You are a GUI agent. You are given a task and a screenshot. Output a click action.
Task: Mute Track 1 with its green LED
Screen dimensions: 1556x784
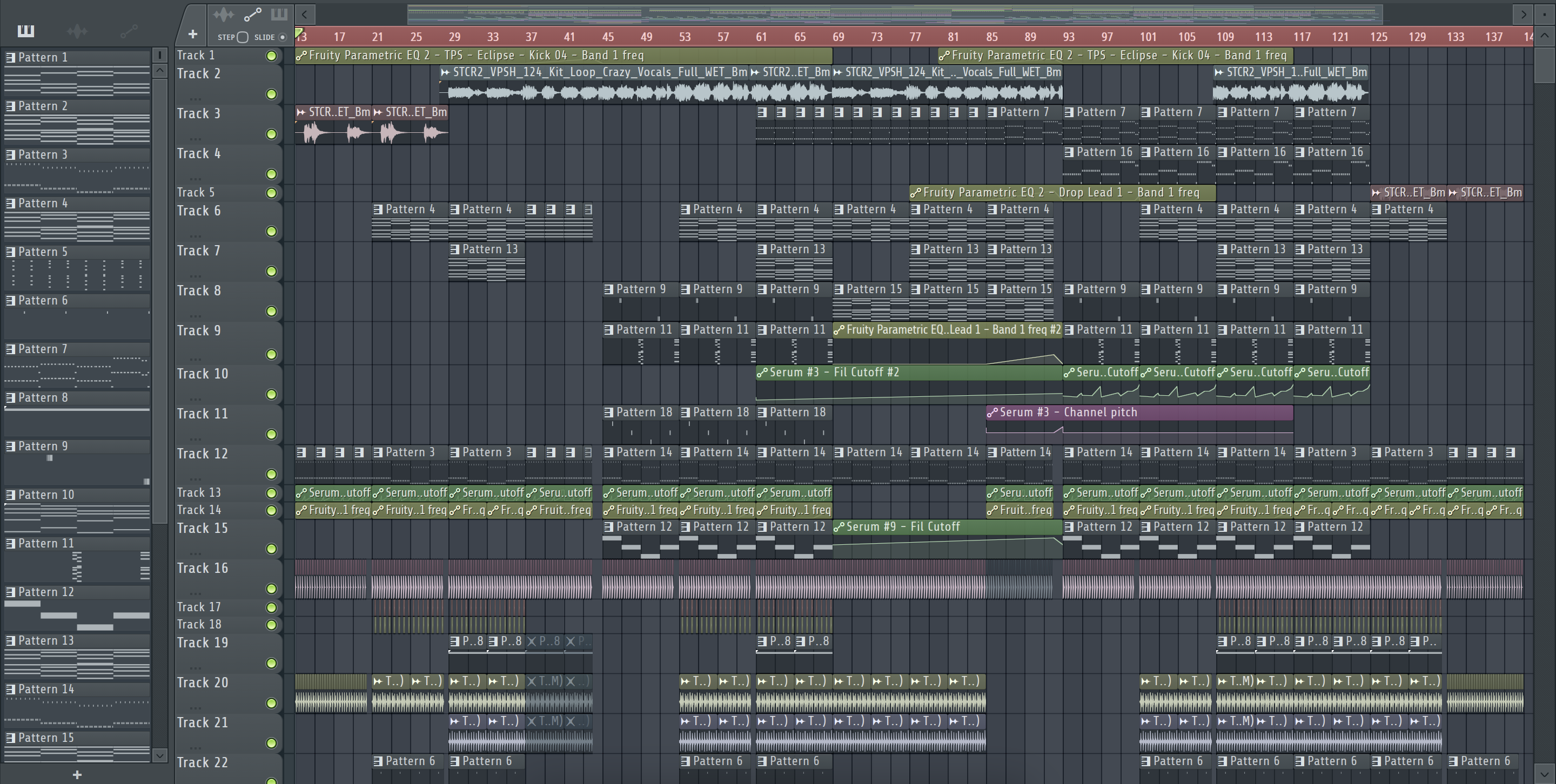click(x=272, y=56)
